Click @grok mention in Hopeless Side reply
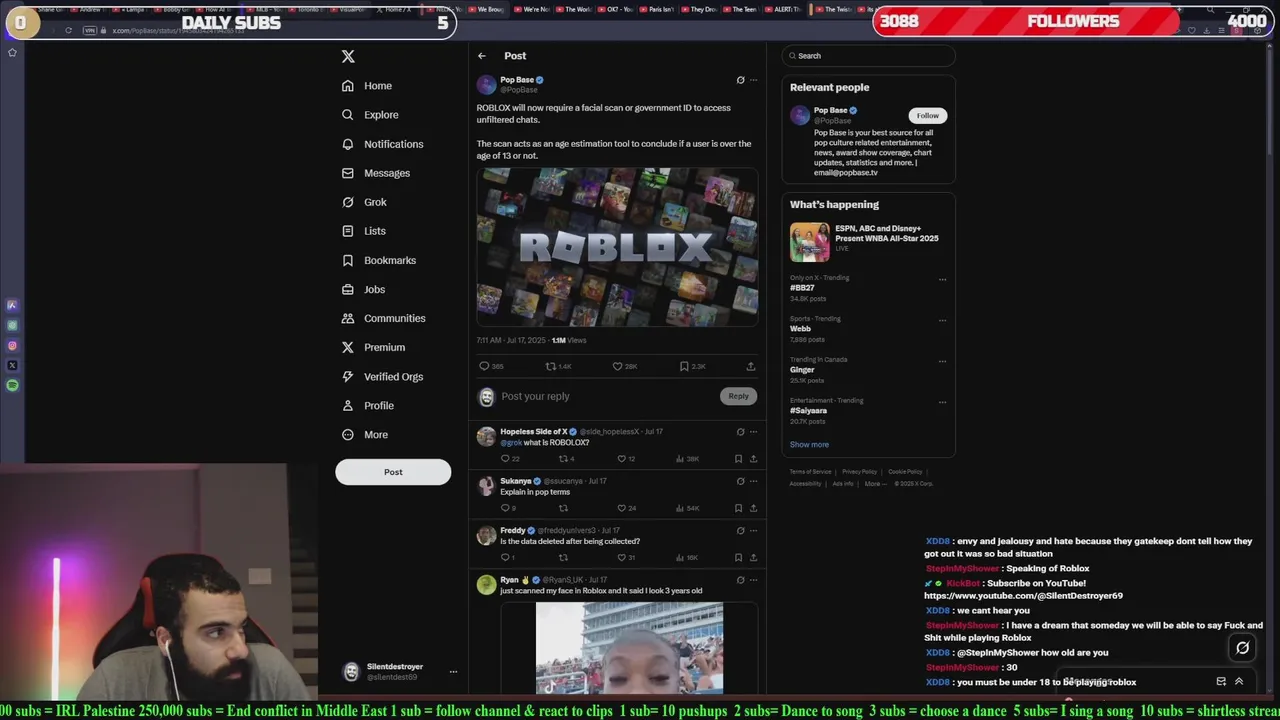This screenshot has width=1280, height=720. pyautogui.click(x=511, y=443)
